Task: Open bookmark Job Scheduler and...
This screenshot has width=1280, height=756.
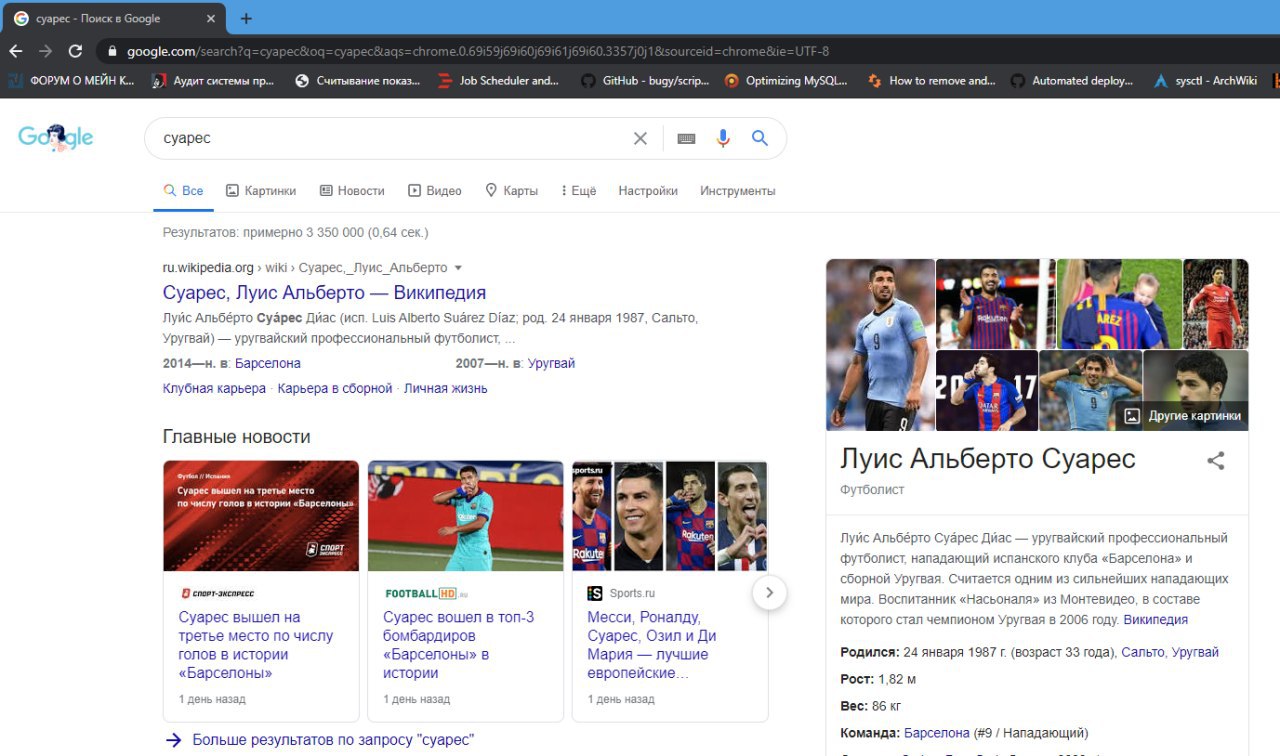Action: pos(500,81)
